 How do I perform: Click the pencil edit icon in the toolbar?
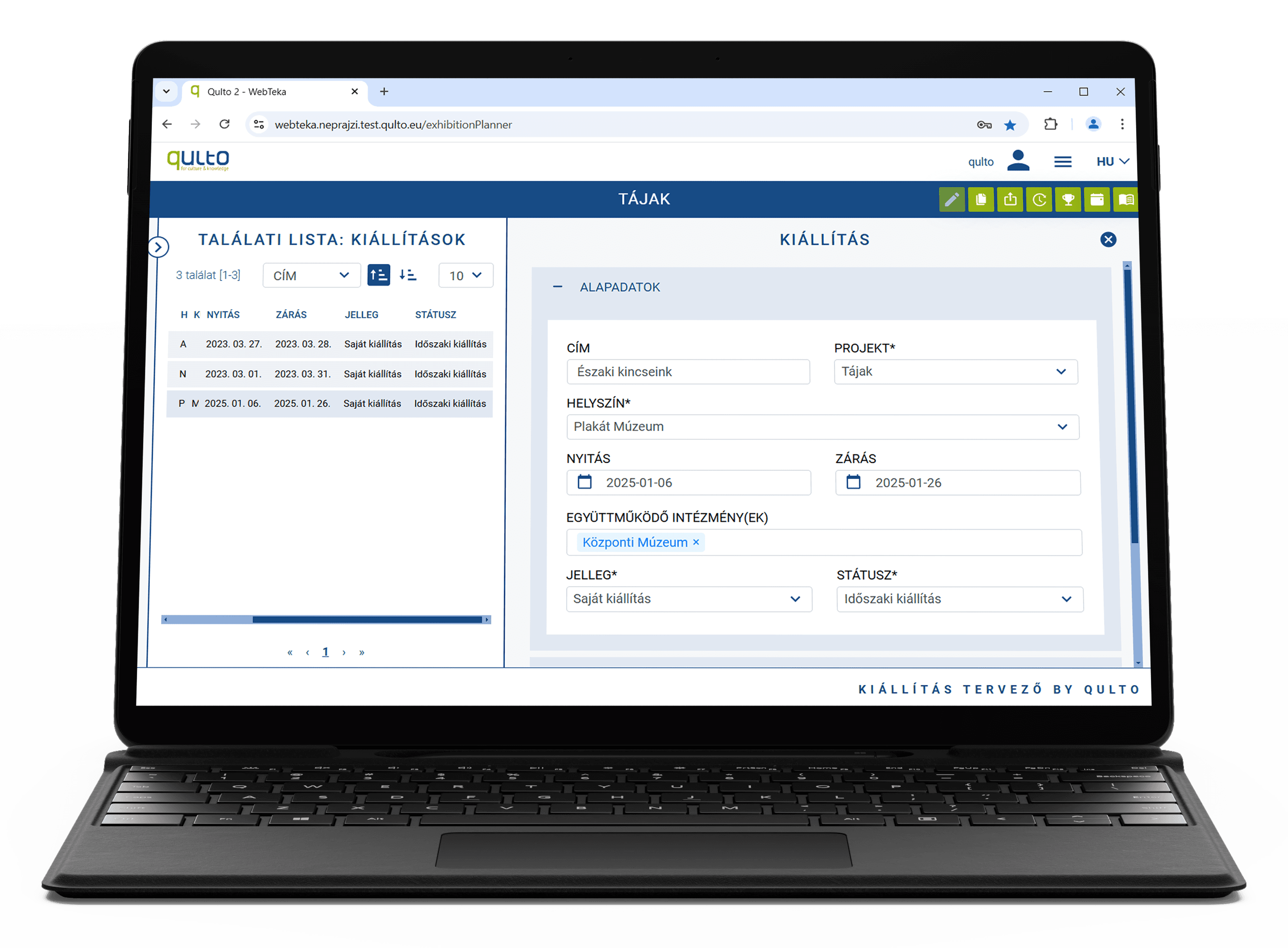pyautogui.click(x=951, y=200)
